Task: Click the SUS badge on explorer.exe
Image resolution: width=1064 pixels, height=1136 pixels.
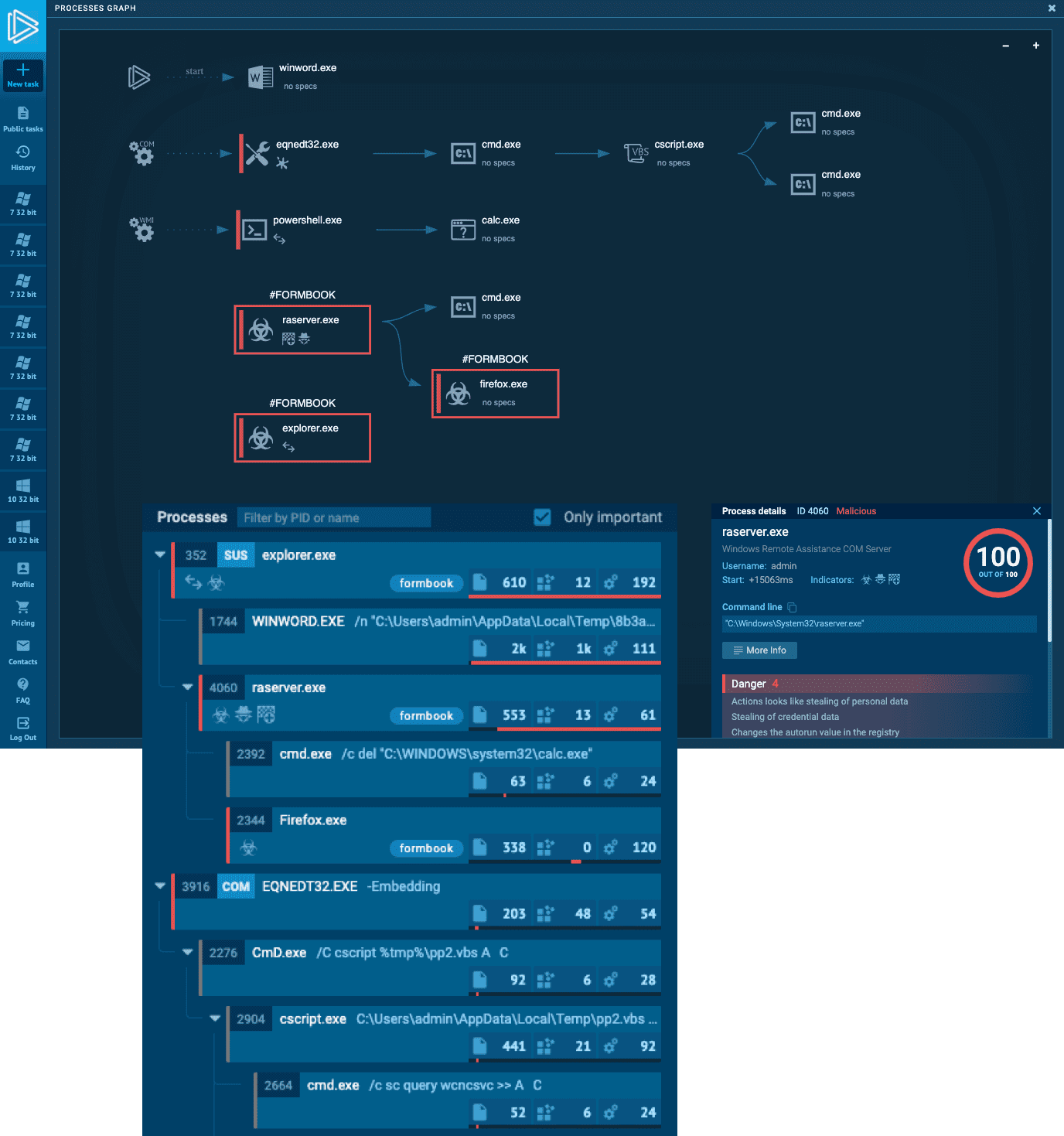Action: point(236,554)
